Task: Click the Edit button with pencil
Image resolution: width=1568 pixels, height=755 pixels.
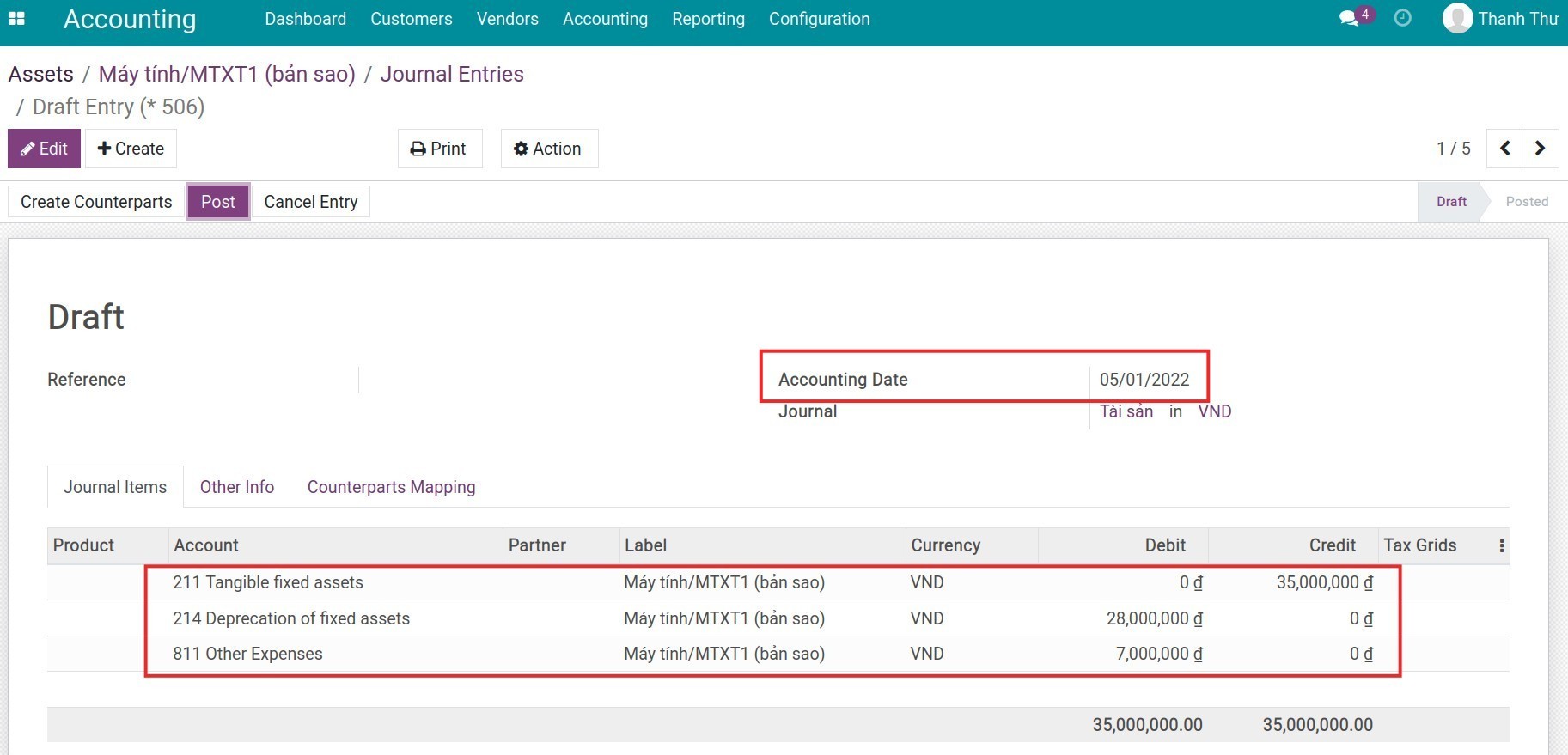Action: [x=44, y=149]
